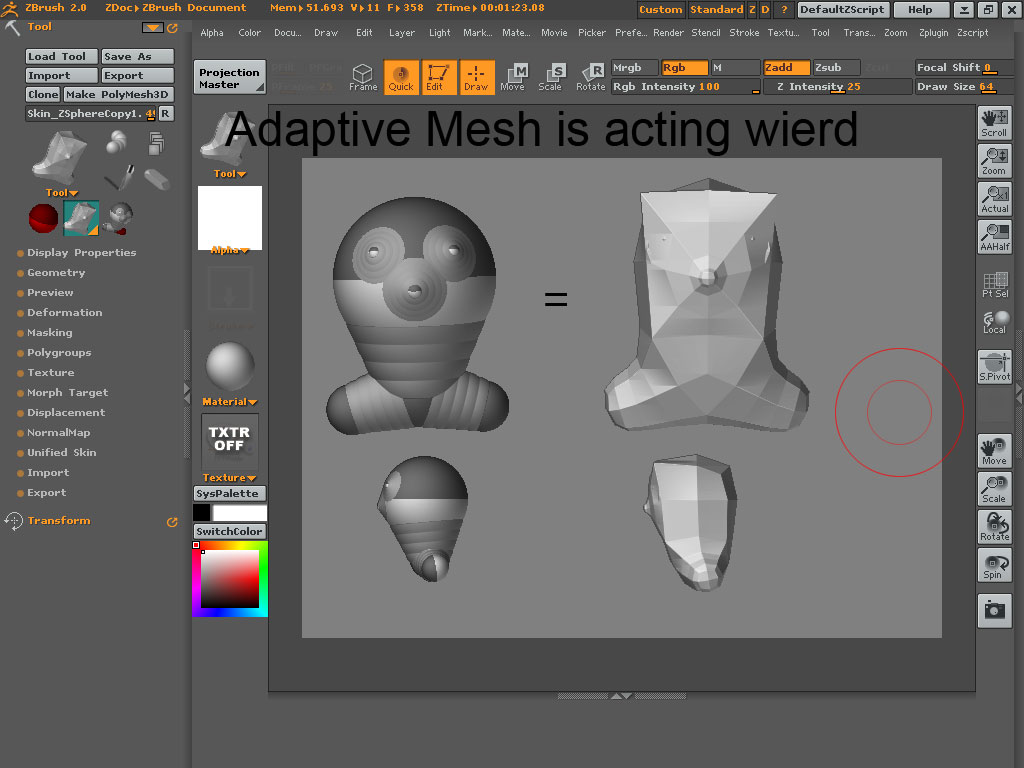Toggle Local transformations icon

tap(995, 322)
